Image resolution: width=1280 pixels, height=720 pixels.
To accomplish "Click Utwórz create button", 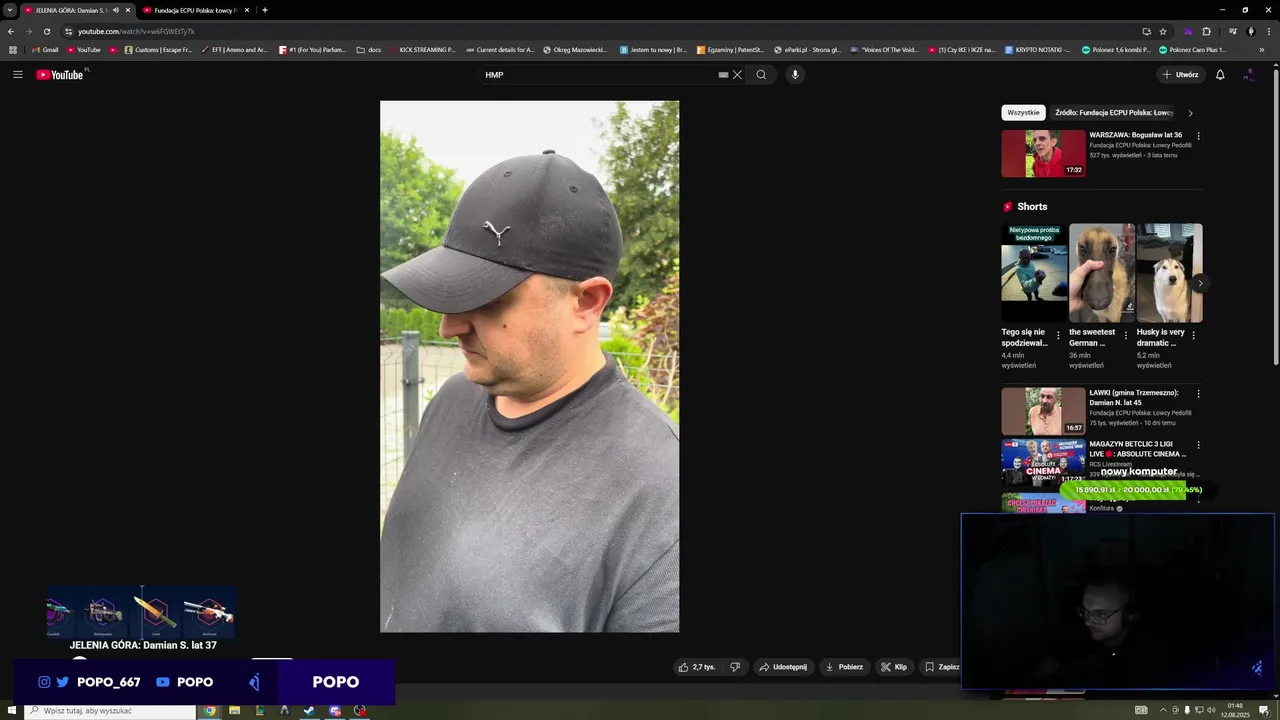I will tap(1180, 75).
